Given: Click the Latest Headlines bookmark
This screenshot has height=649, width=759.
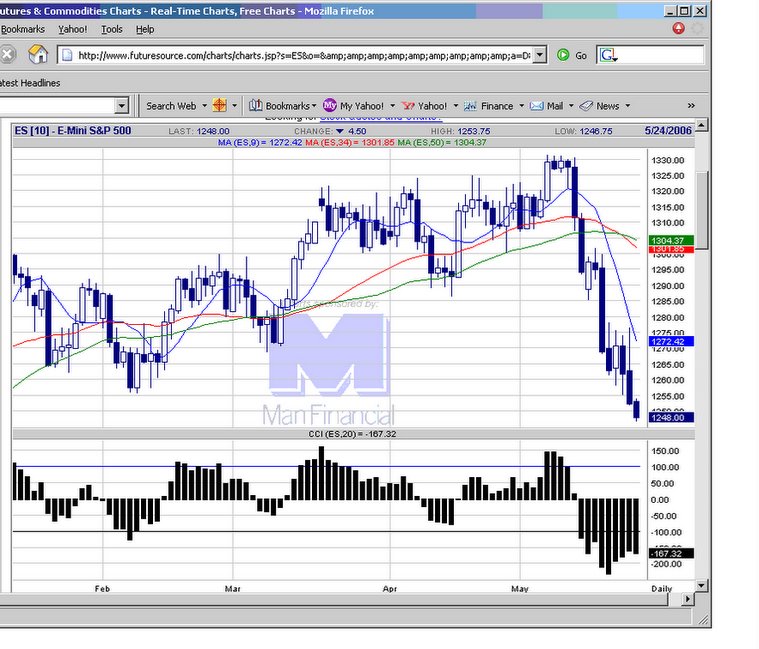Looking at the screenshot, I should 30,83.
